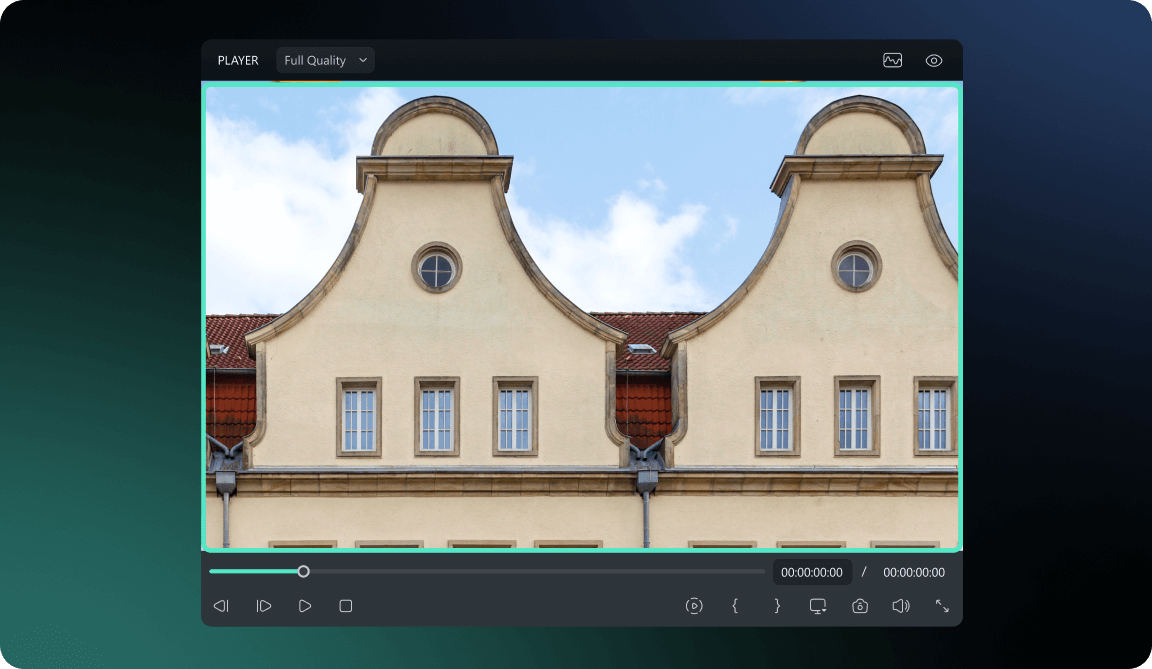The image size is (1152, 669).
Task: Stop playback with the square button
Action: coord(345,606)
